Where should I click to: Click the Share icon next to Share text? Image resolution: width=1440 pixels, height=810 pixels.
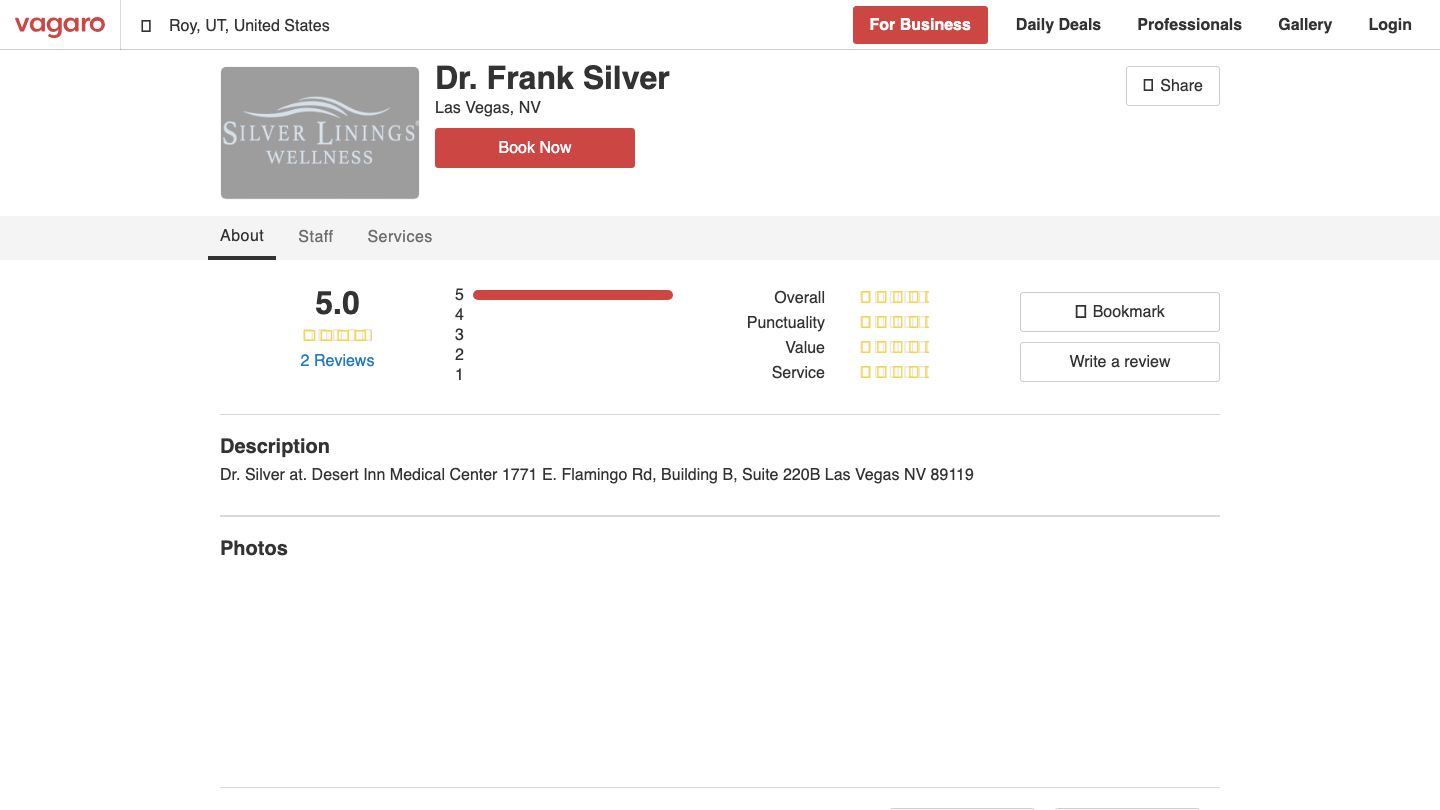pyautogui.click(x=1148, y=85)
